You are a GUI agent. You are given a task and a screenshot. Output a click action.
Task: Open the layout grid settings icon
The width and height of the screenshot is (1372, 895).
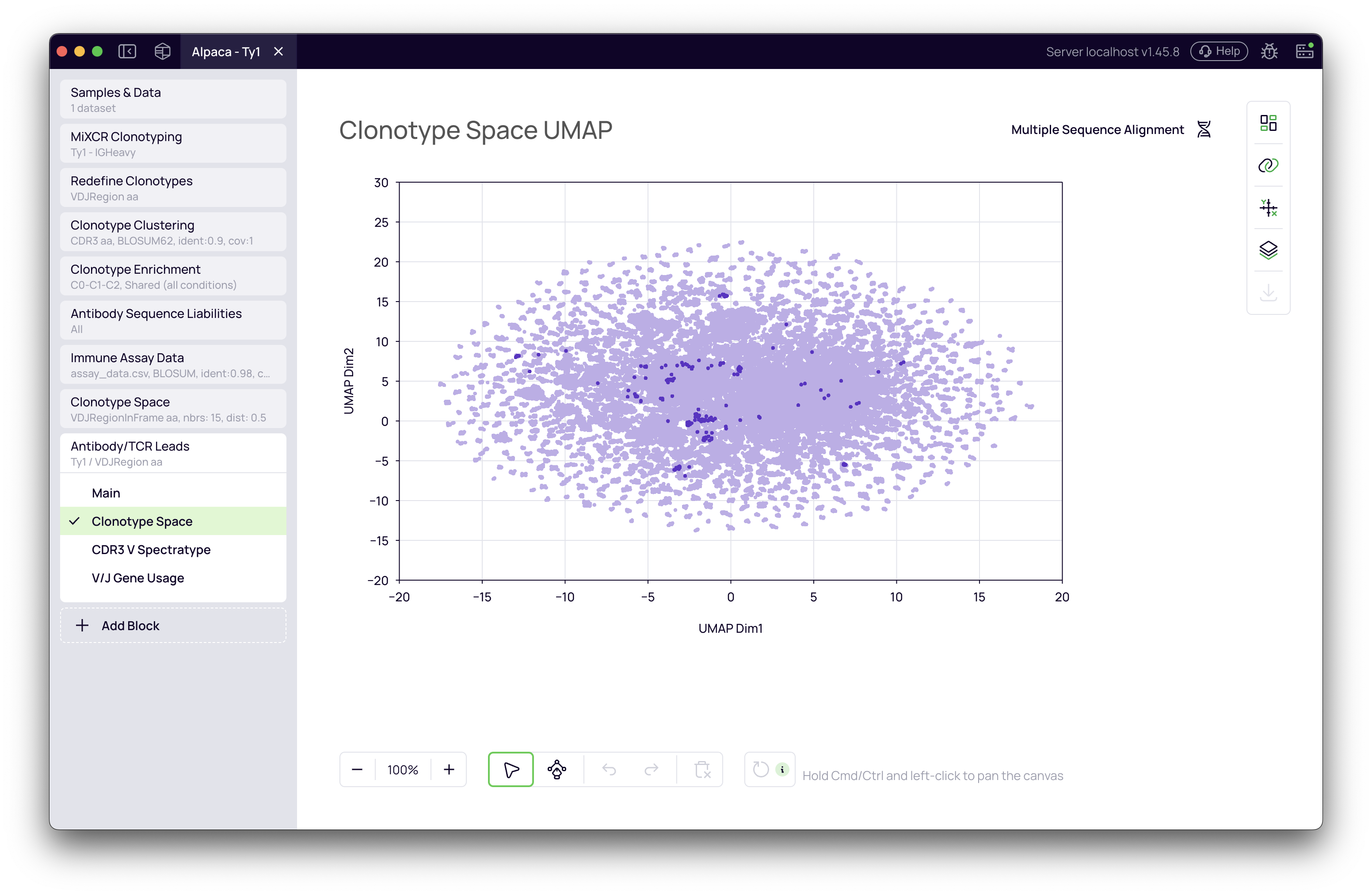1268,123
